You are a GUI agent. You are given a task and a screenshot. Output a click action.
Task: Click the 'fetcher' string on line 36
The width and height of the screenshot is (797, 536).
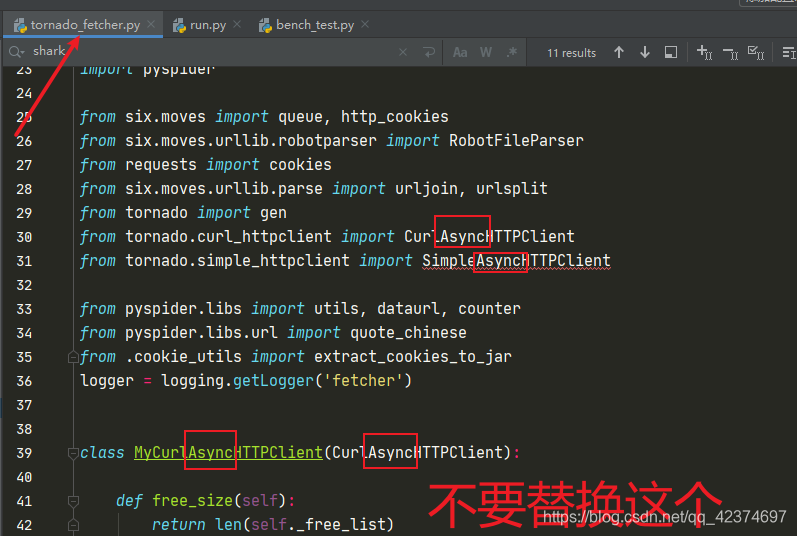pos(363,381)
